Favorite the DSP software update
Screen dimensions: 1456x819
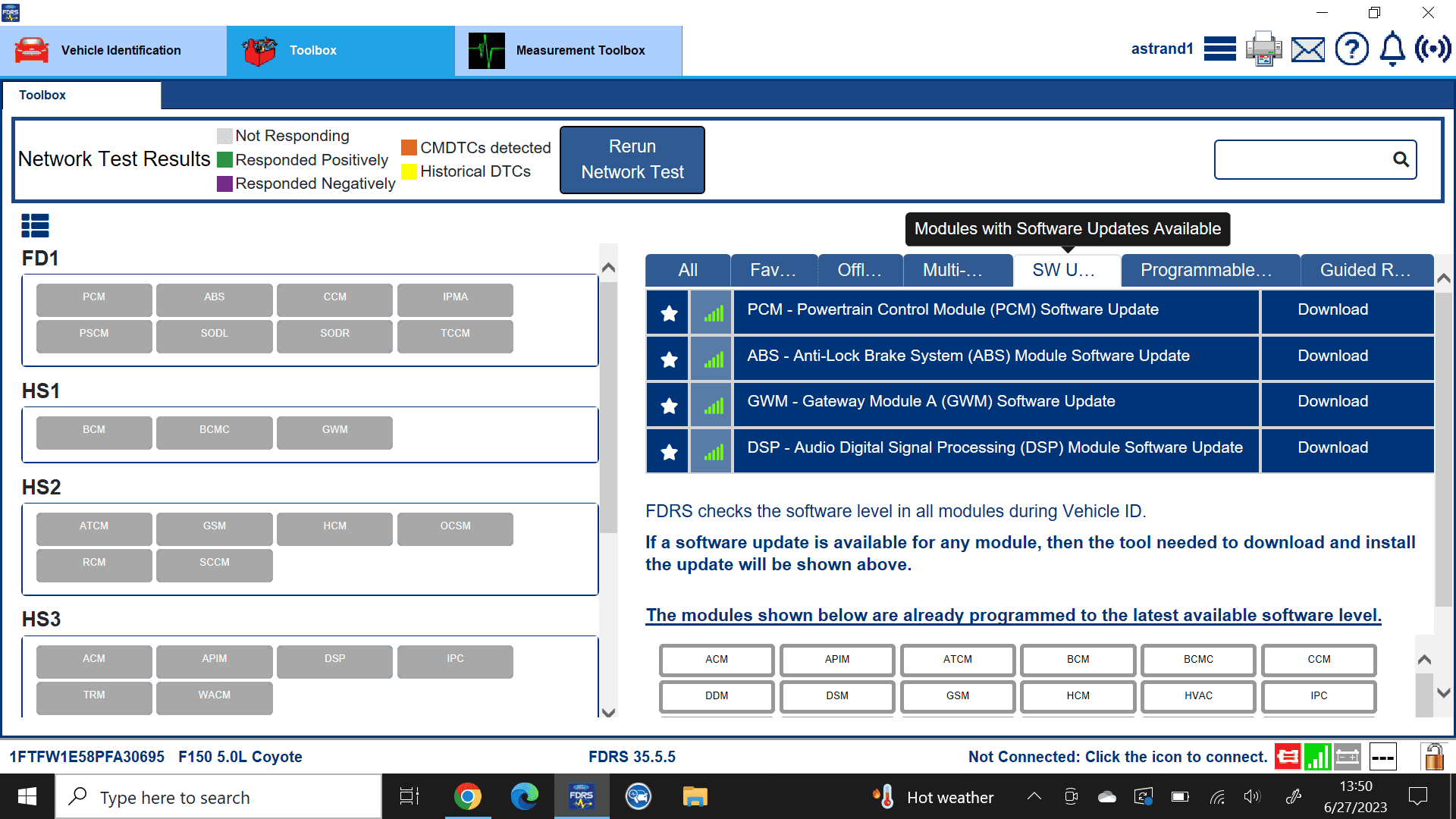click(667, 450)
